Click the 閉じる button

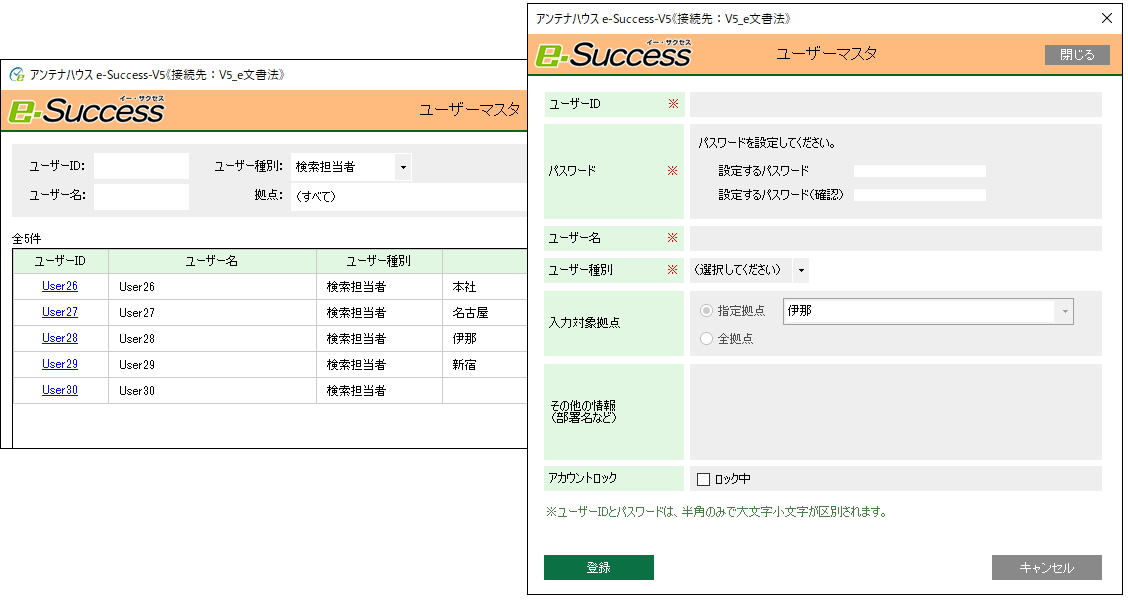click(1076, 55)
